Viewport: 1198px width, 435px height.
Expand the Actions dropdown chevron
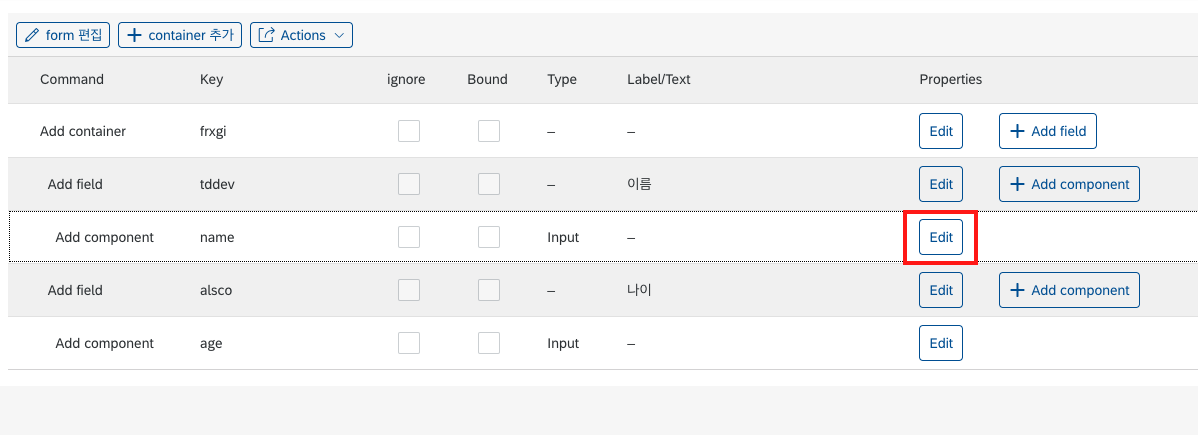(339, 35)
